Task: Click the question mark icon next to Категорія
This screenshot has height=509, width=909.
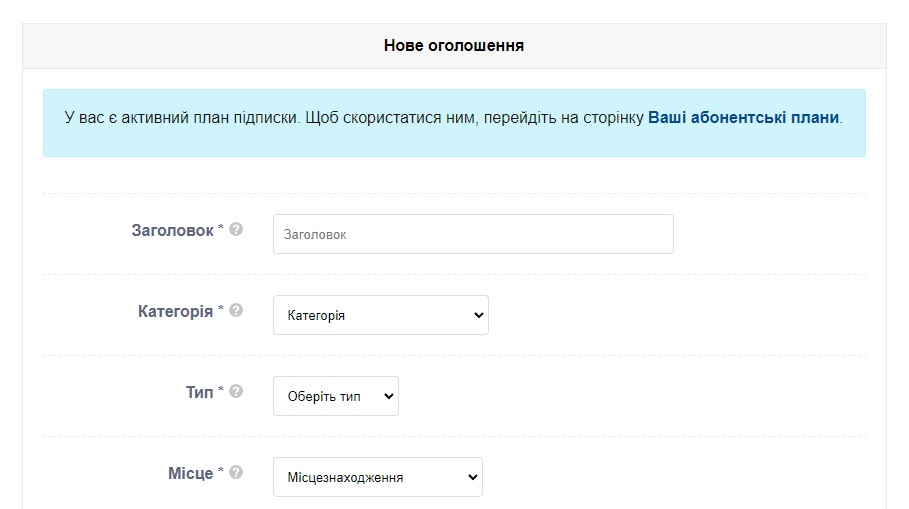Action: [x=236, y=311]
